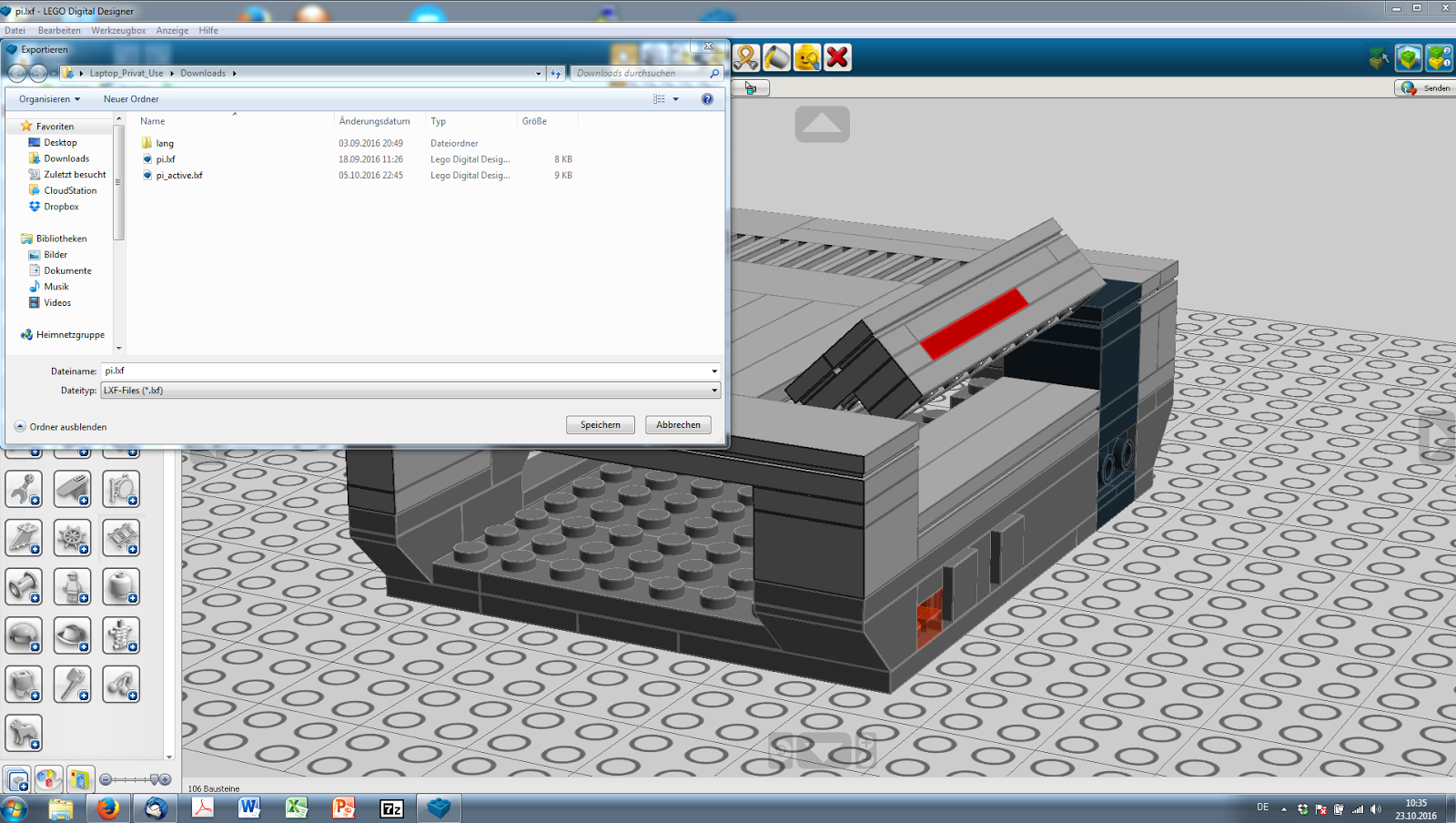Open the view options dropdown arrow

coord(675,99)
